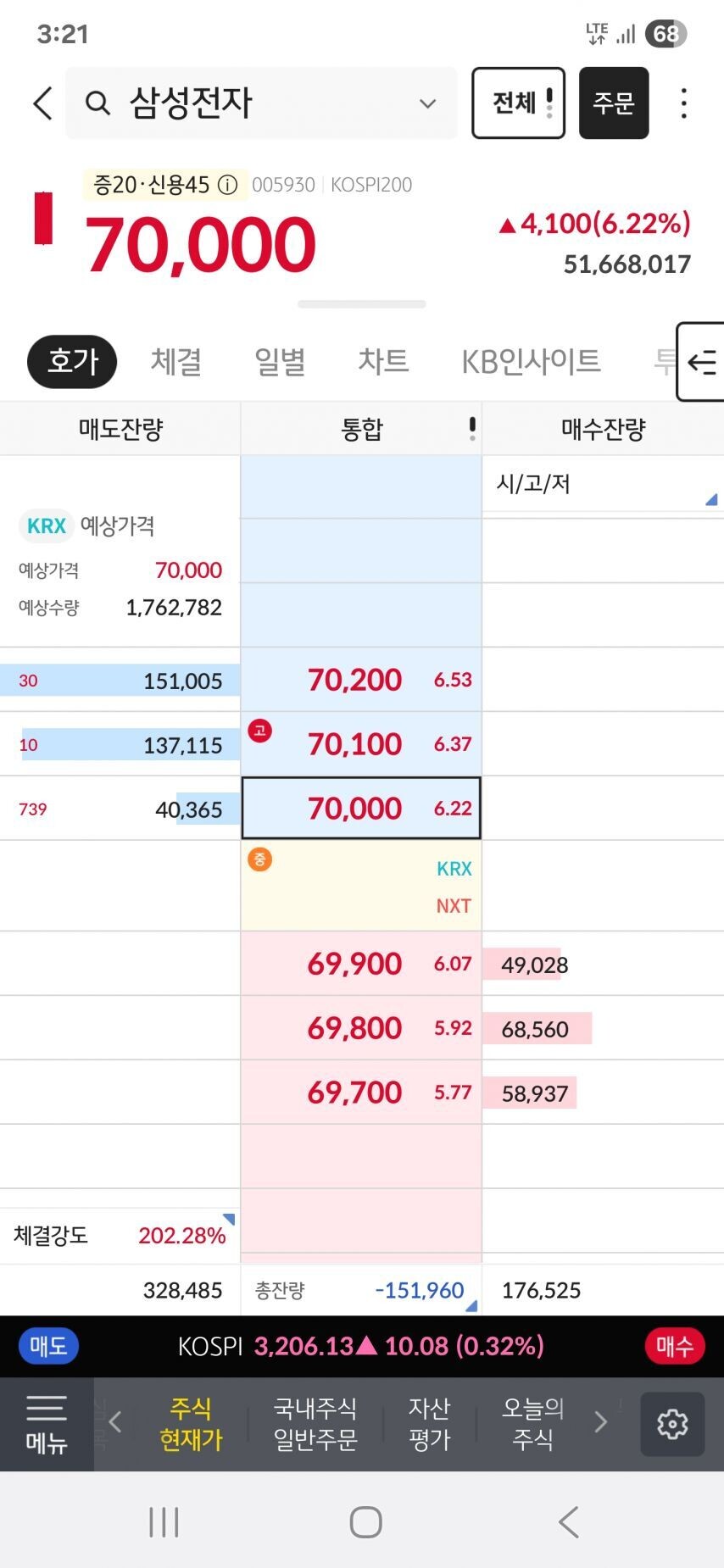Toggle the 전체 exchange filter button
This screenshot has height=1568, width=724.
(518, 103)
